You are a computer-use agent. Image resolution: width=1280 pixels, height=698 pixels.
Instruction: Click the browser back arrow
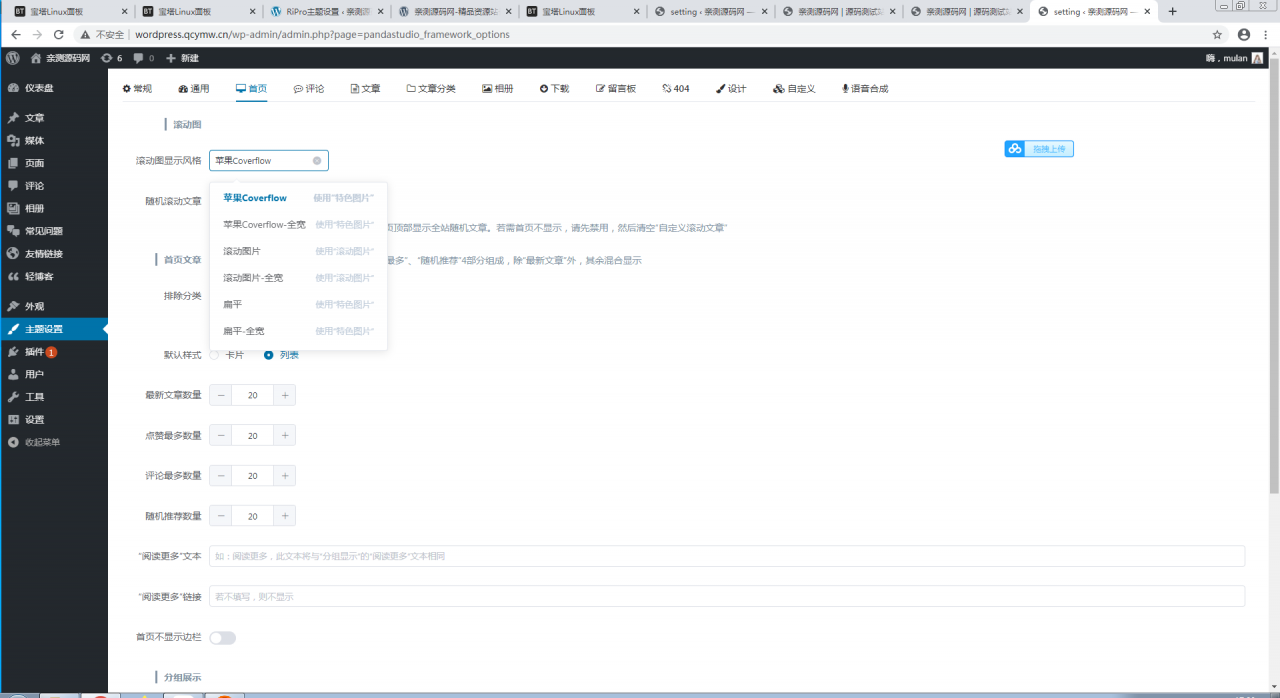pyautogui.click(x=15, y=34)
